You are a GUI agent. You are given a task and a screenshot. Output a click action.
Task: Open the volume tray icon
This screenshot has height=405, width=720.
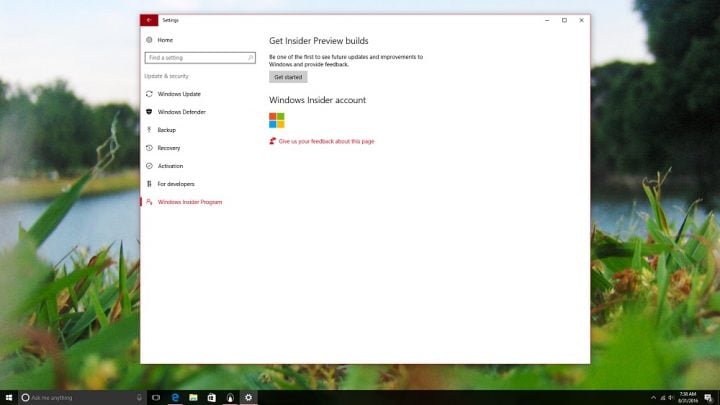671,398
